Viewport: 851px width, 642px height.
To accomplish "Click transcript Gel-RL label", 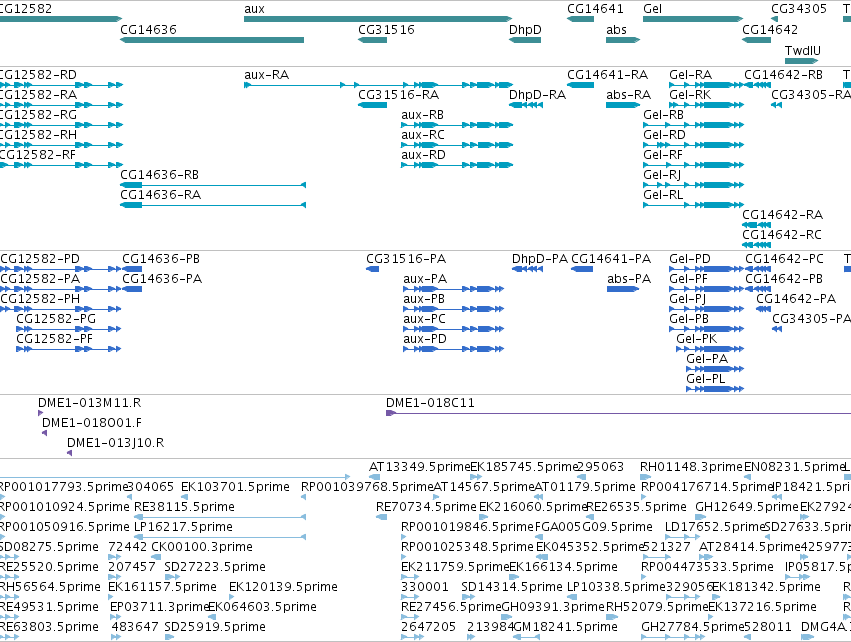I will 663,194.
